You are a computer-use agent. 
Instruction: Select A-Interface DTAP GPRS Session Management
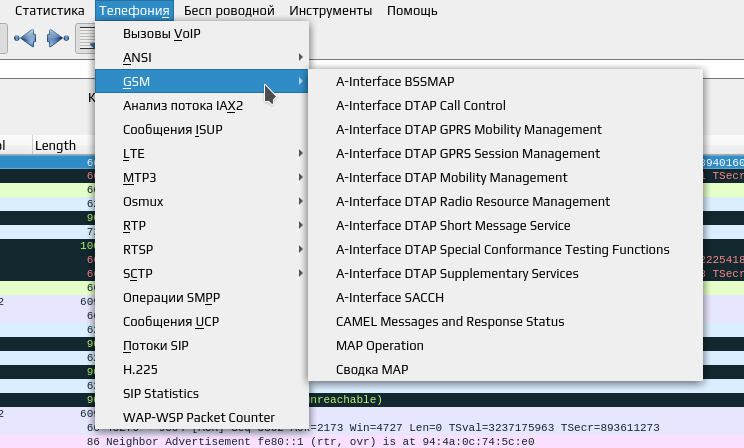tap(505, 153)
